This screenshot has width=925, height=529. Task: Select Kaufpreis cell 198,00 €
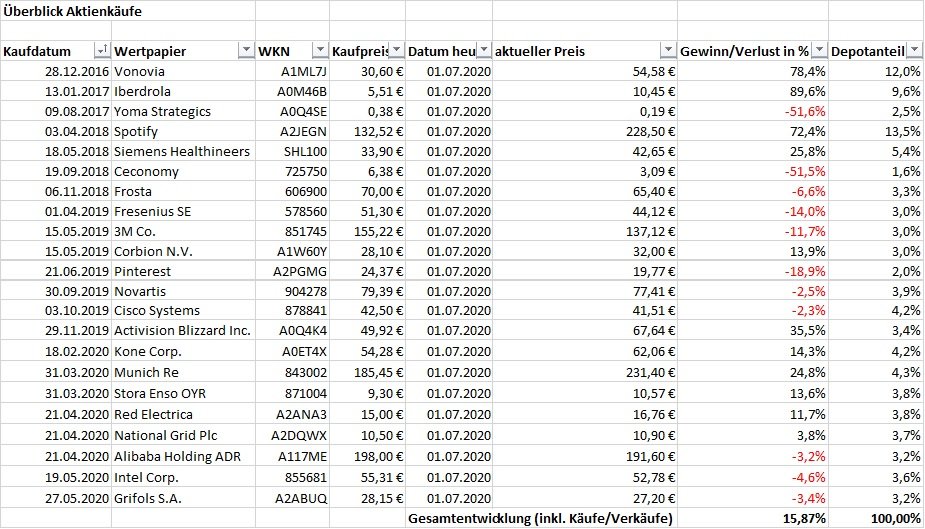tap(368, 456)
